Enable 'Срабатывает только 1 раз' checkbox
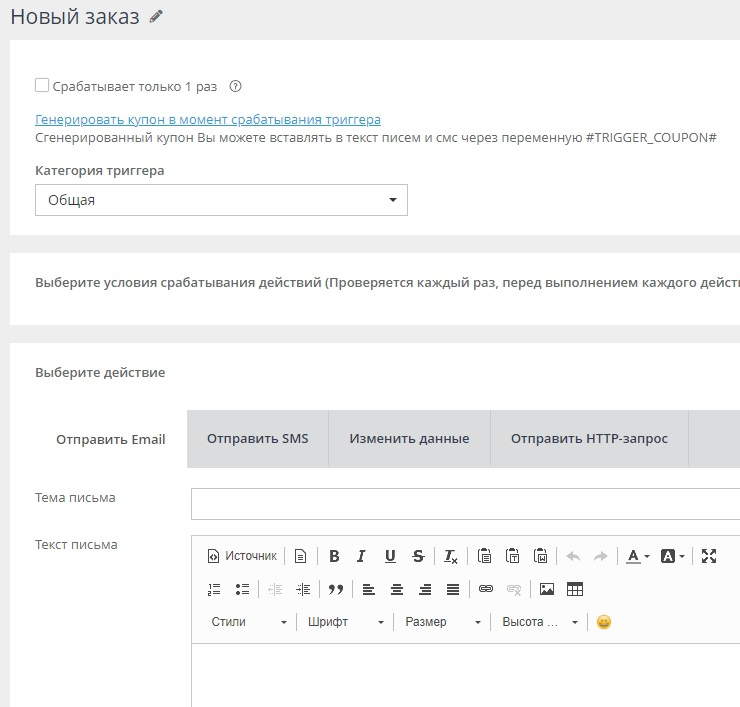Viewport: 740px width, 707px height. click(42, 86)
